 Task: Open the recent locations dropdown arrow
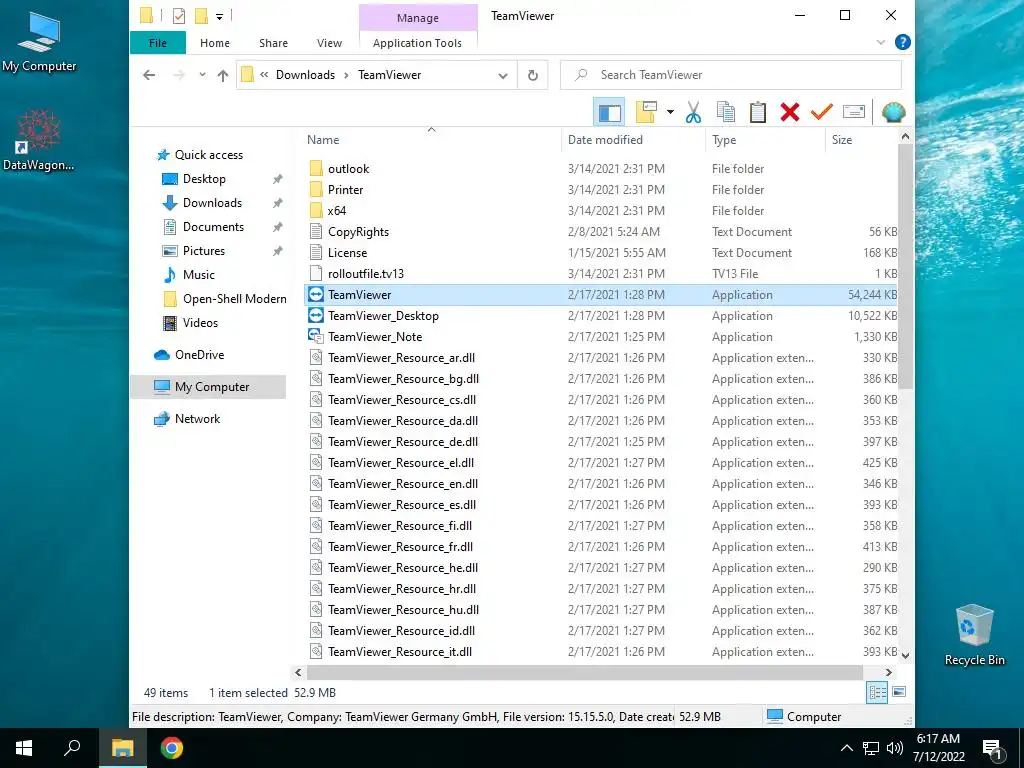(x=202, y=75)
